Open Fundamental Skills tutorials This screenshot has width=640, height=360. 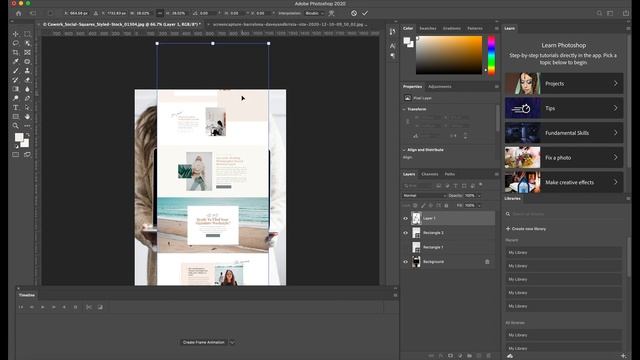[x=564, y=133]
